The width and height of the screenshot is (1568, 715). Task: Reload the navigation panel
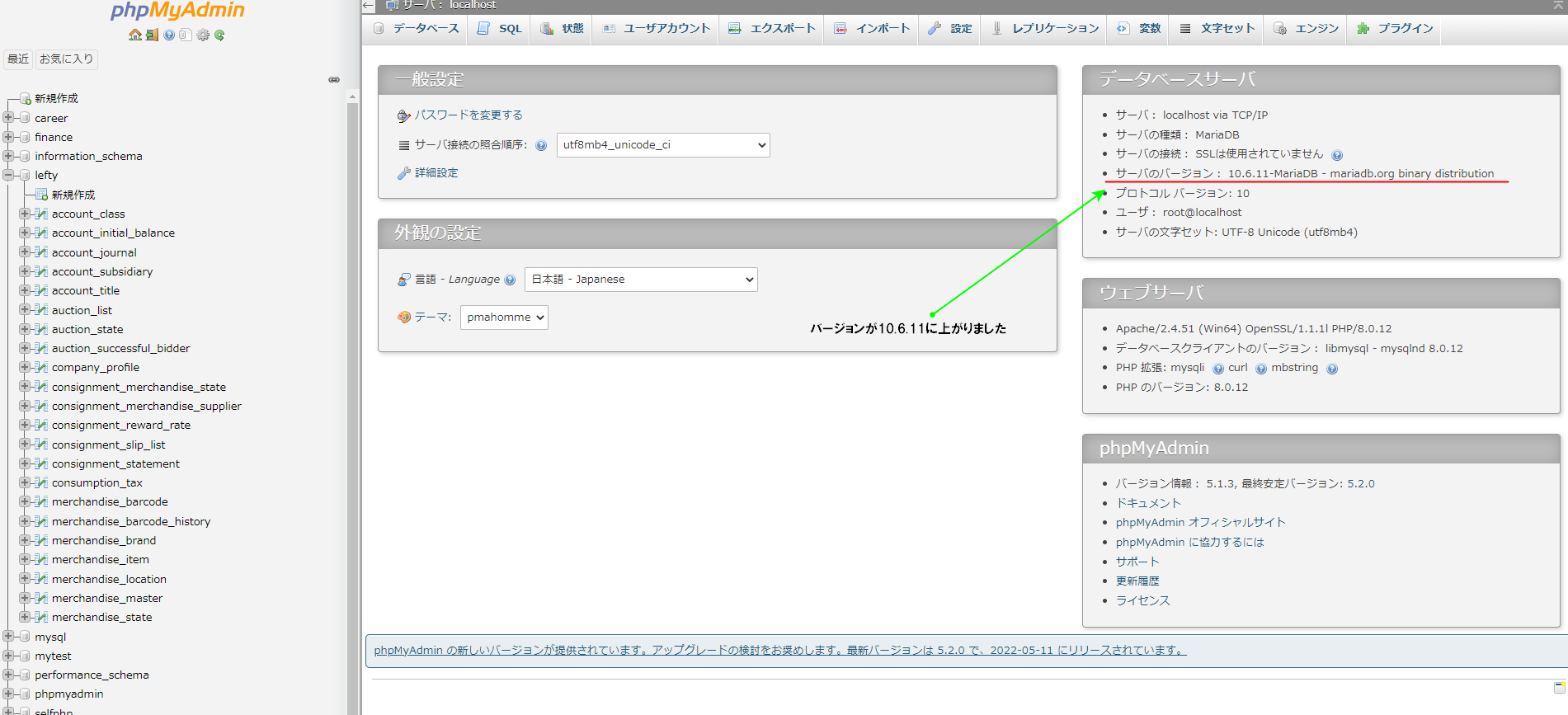pos(219,35)
